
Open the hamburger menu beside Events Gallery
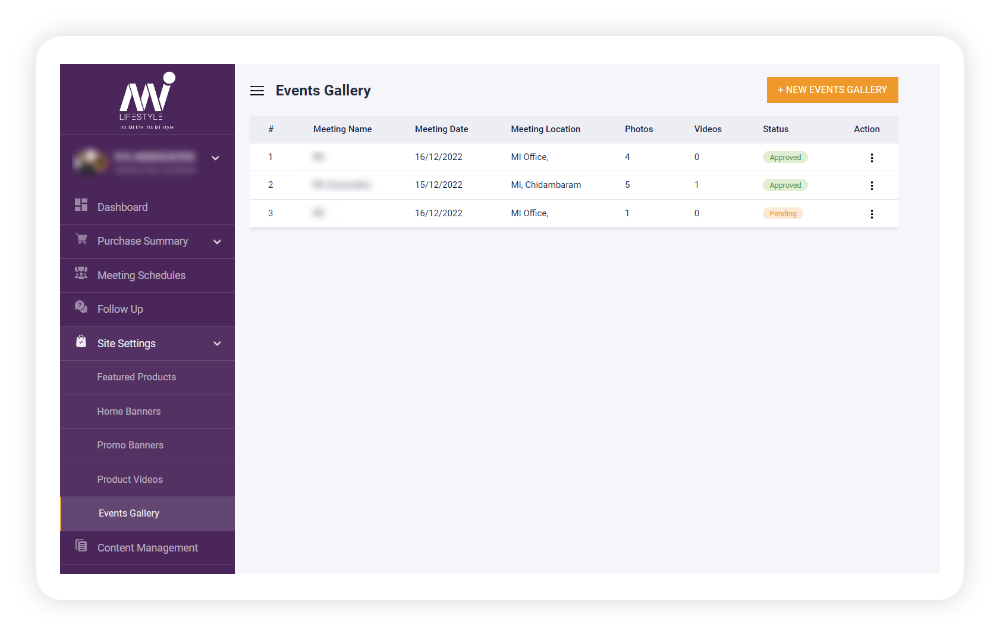click(x=257, y=90)
